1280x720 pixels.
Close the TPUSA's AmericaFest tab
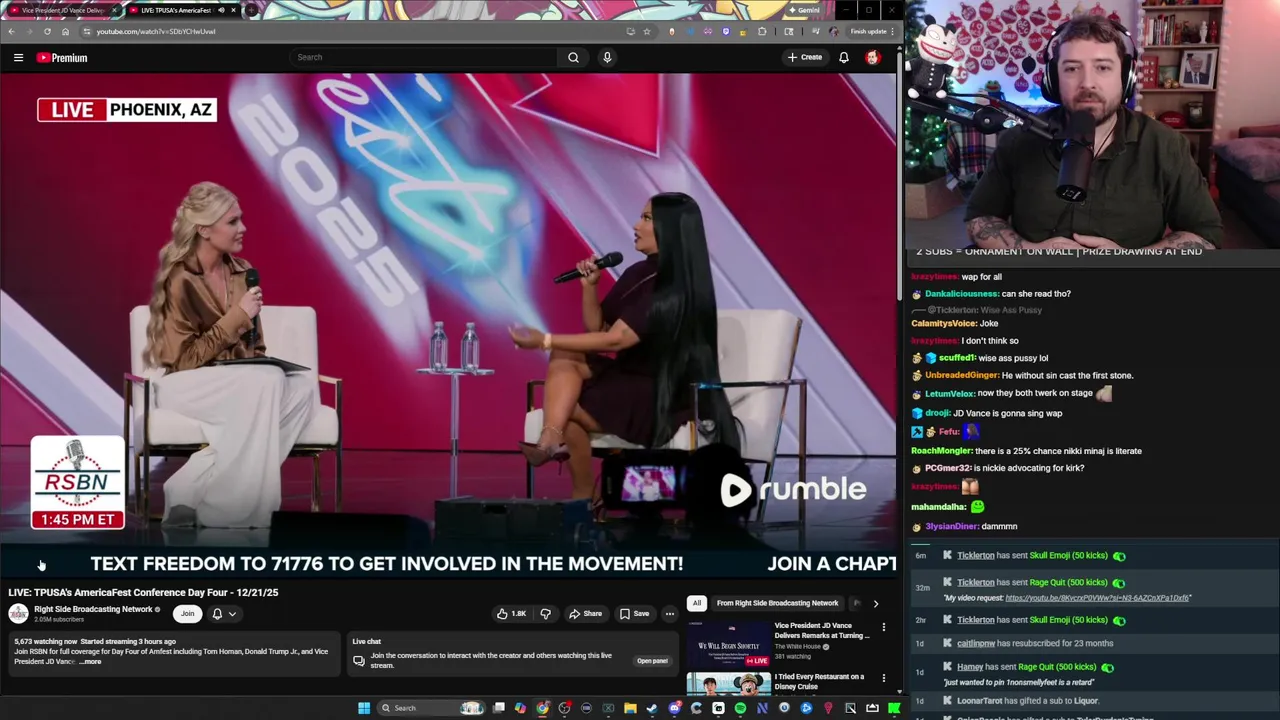click(233, 10)
